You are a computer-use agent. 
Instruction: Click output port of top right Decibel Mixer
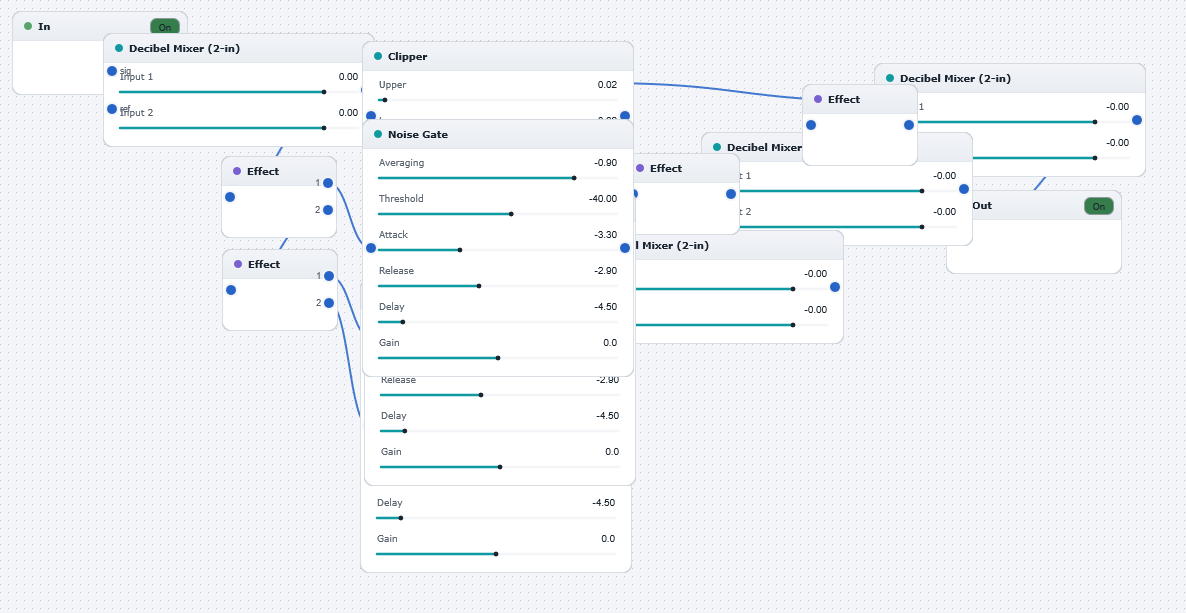(1136, 120)
